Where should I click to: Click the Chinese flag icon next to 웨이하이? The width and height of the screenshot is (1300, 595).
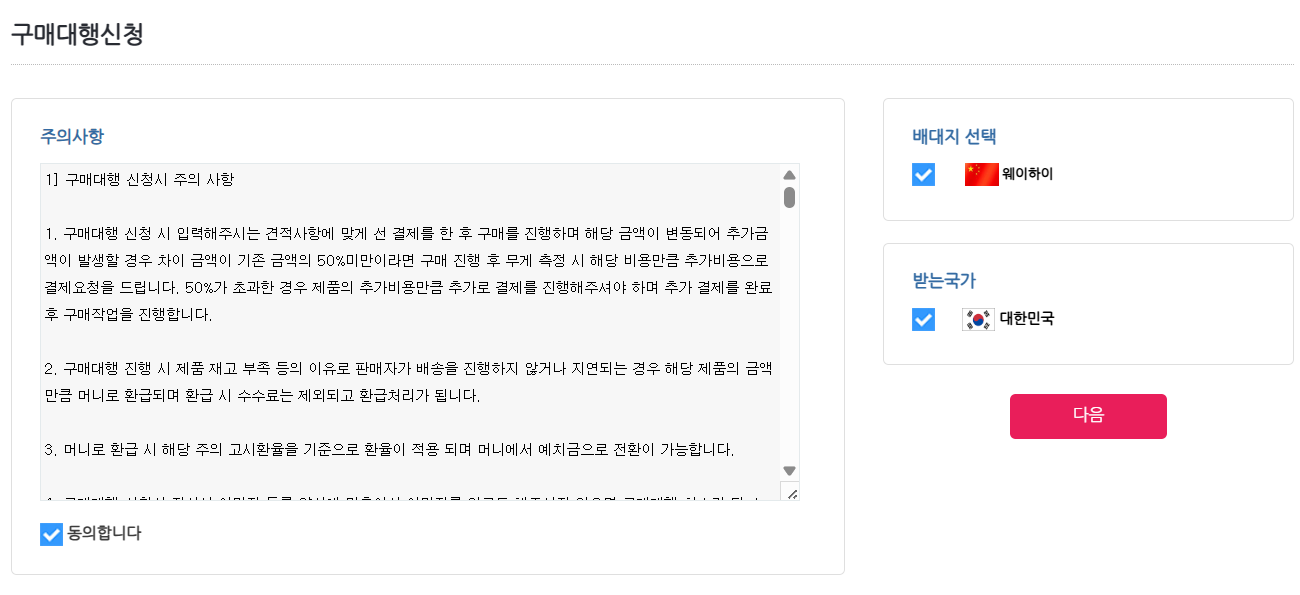tap(981, 173)
